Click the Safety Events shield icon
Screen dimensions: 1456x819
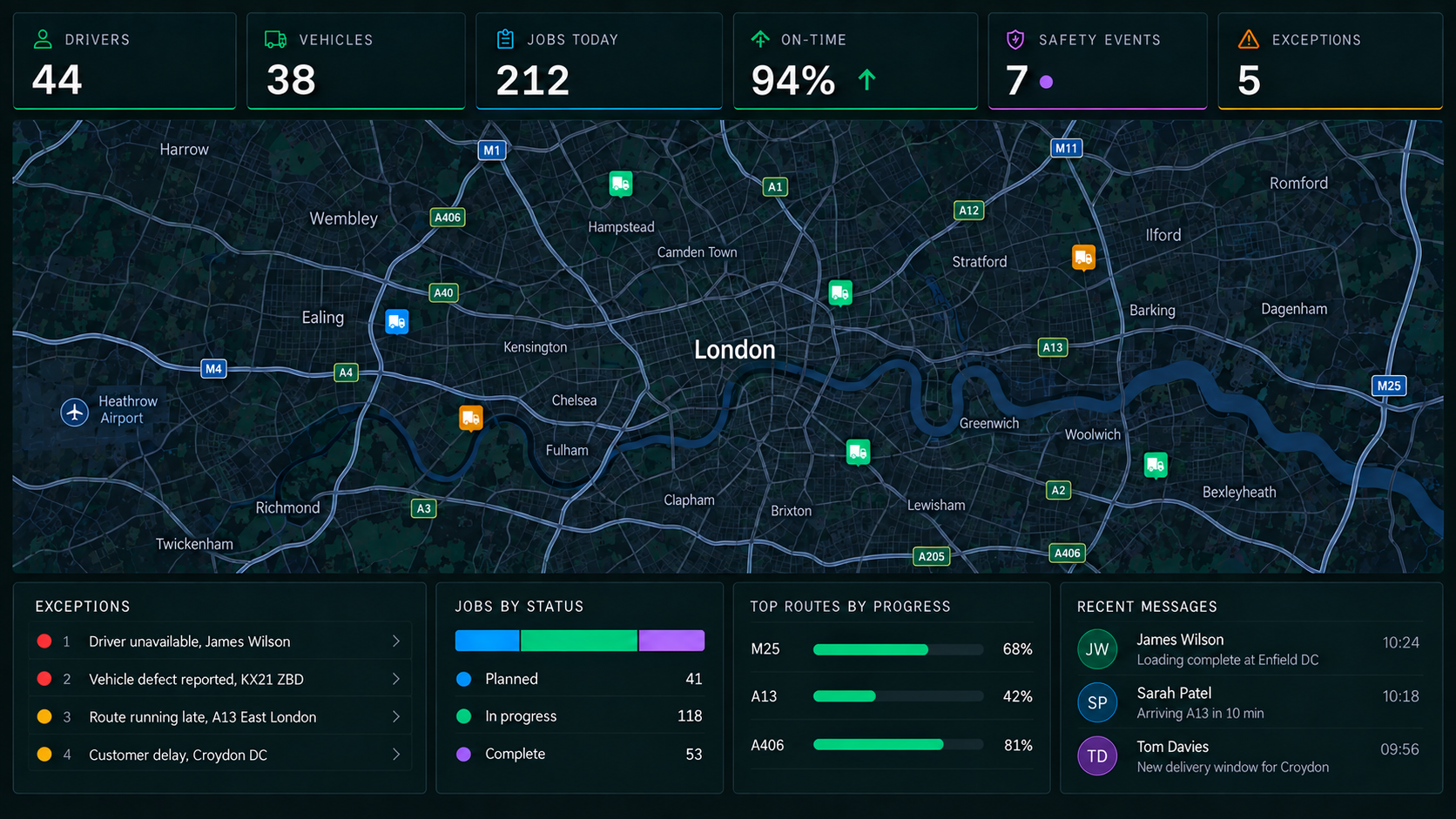pos(1015,39)
